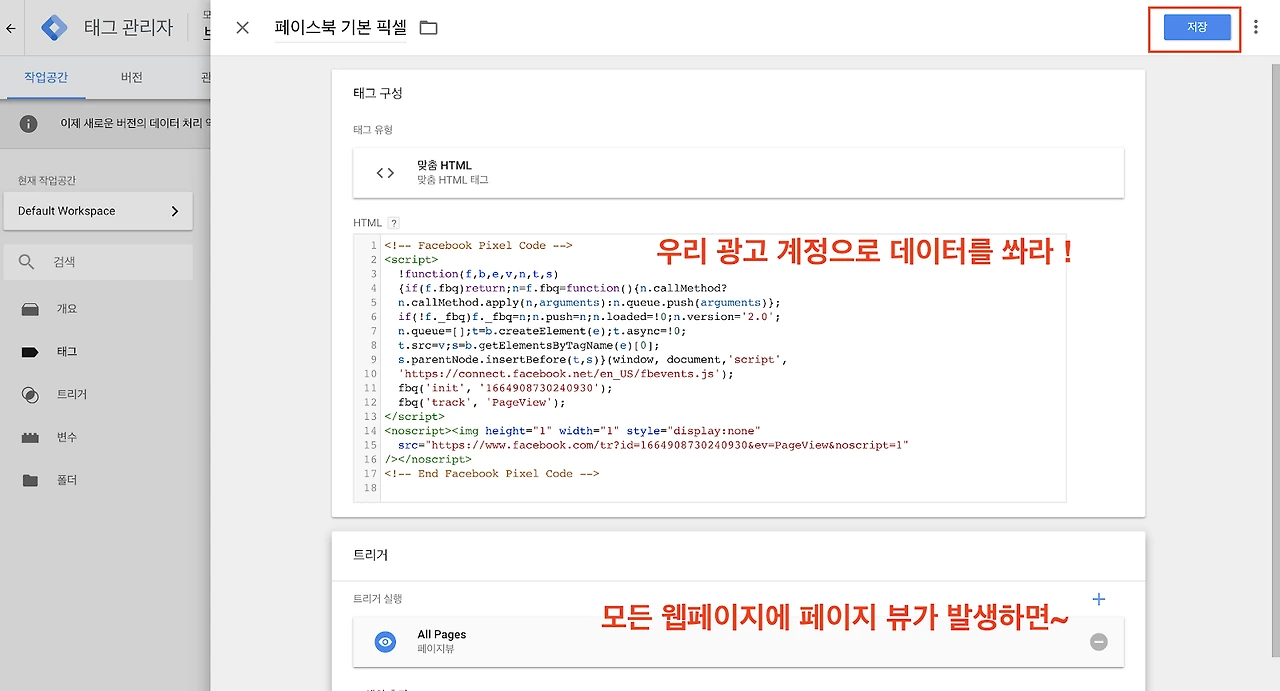Click the 검색 search field
This screenshot has width=1280, height=691.
(98, 262)
